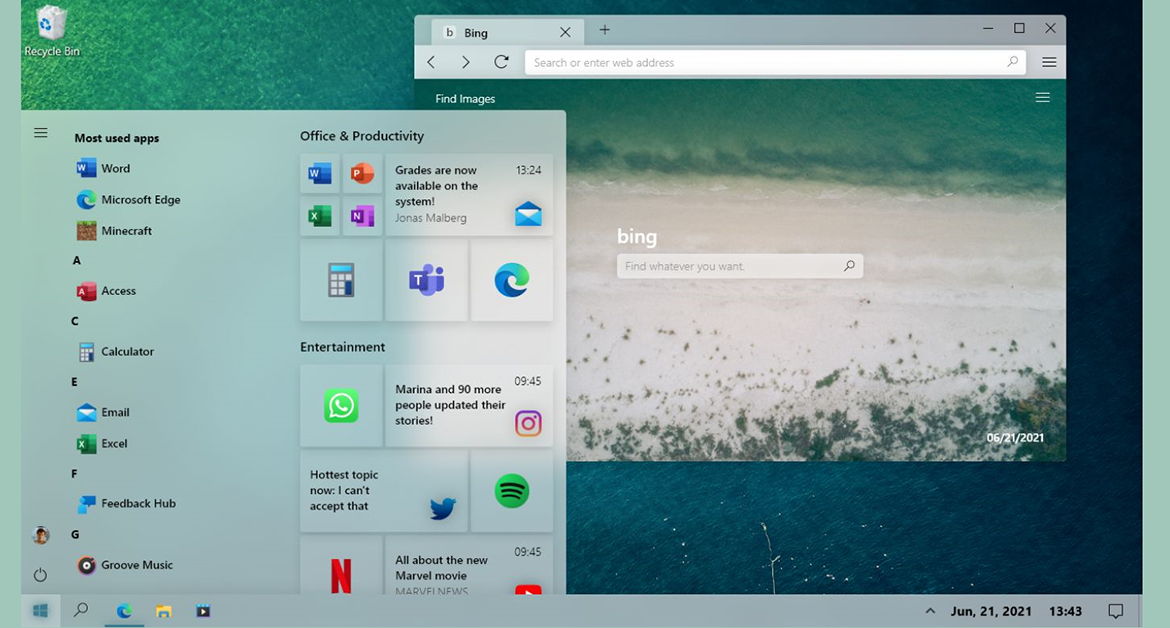Open Groove Music from app list
Viewport: 1170px width, 628px height.
[x=136, y=565]
